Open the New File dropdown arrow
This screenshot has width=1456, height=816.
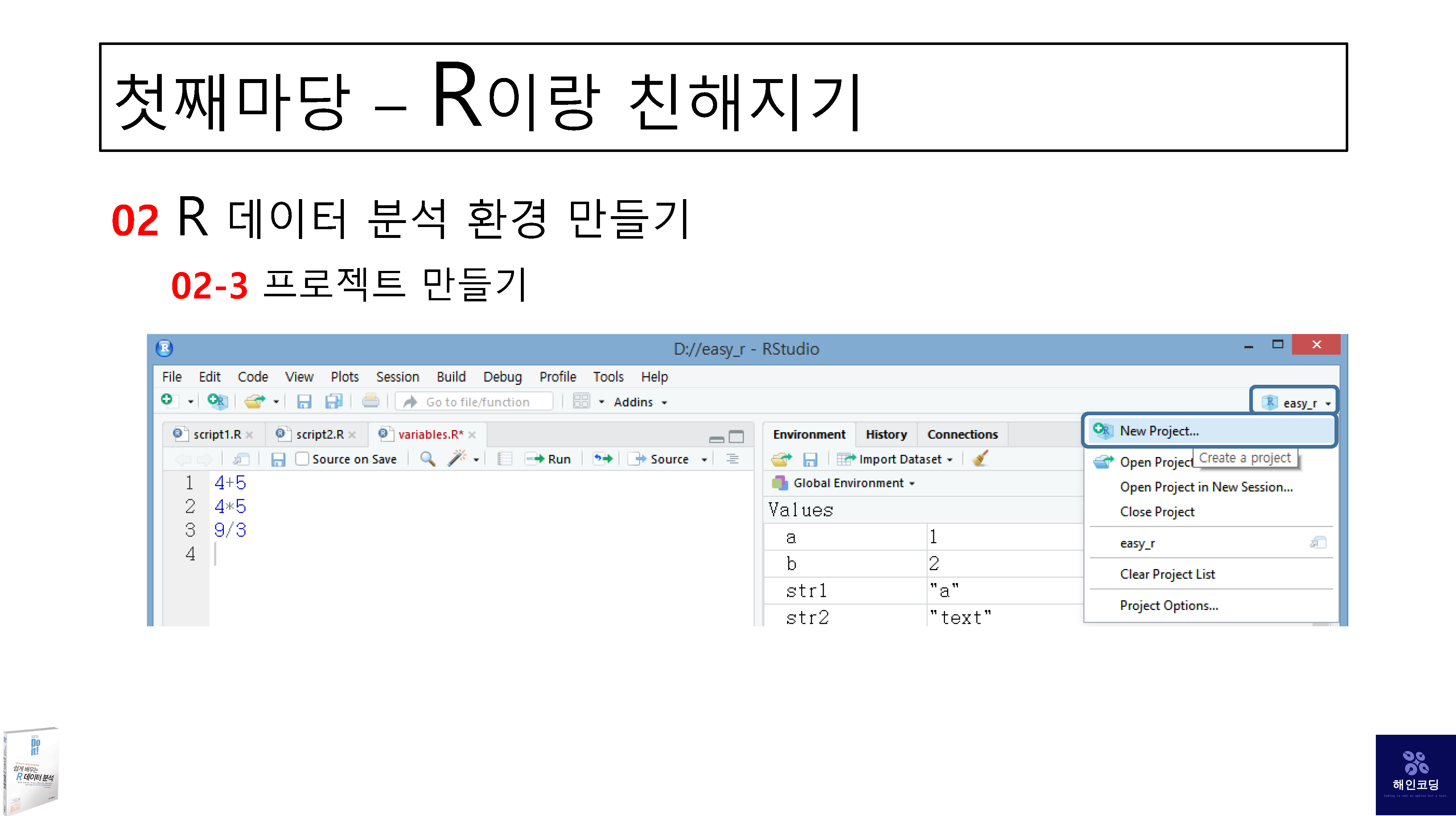[x=190, y=402]
